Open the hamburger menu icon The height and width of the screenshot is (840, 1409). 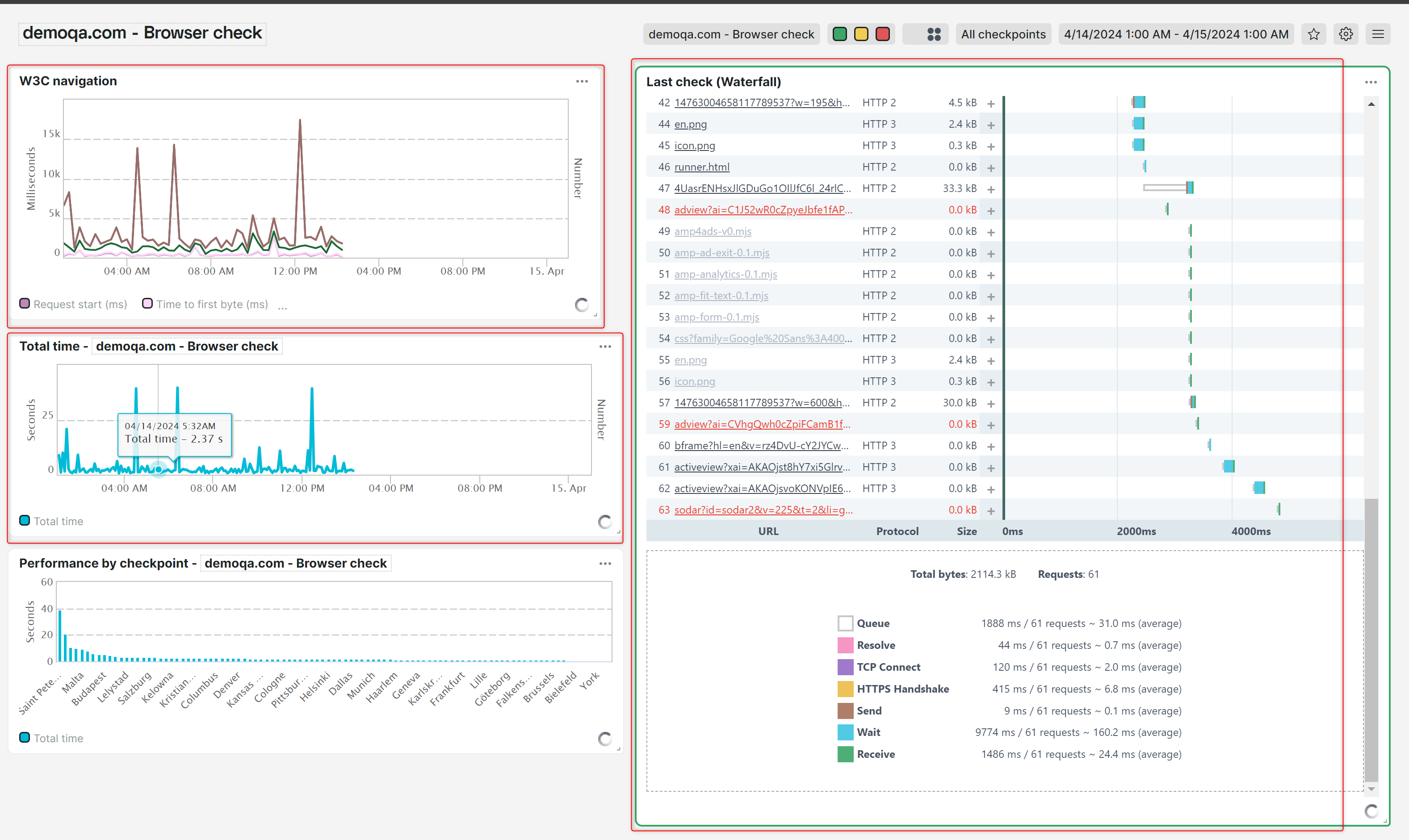click(x=1378, y=34)
